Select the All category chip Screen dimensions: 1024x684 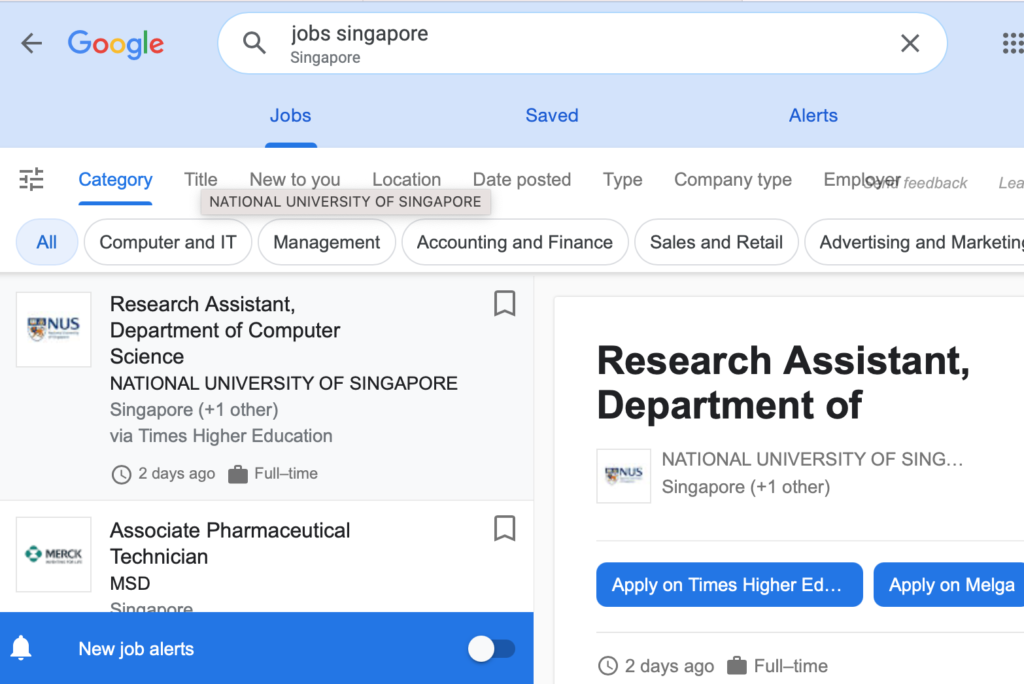(46, 242)
